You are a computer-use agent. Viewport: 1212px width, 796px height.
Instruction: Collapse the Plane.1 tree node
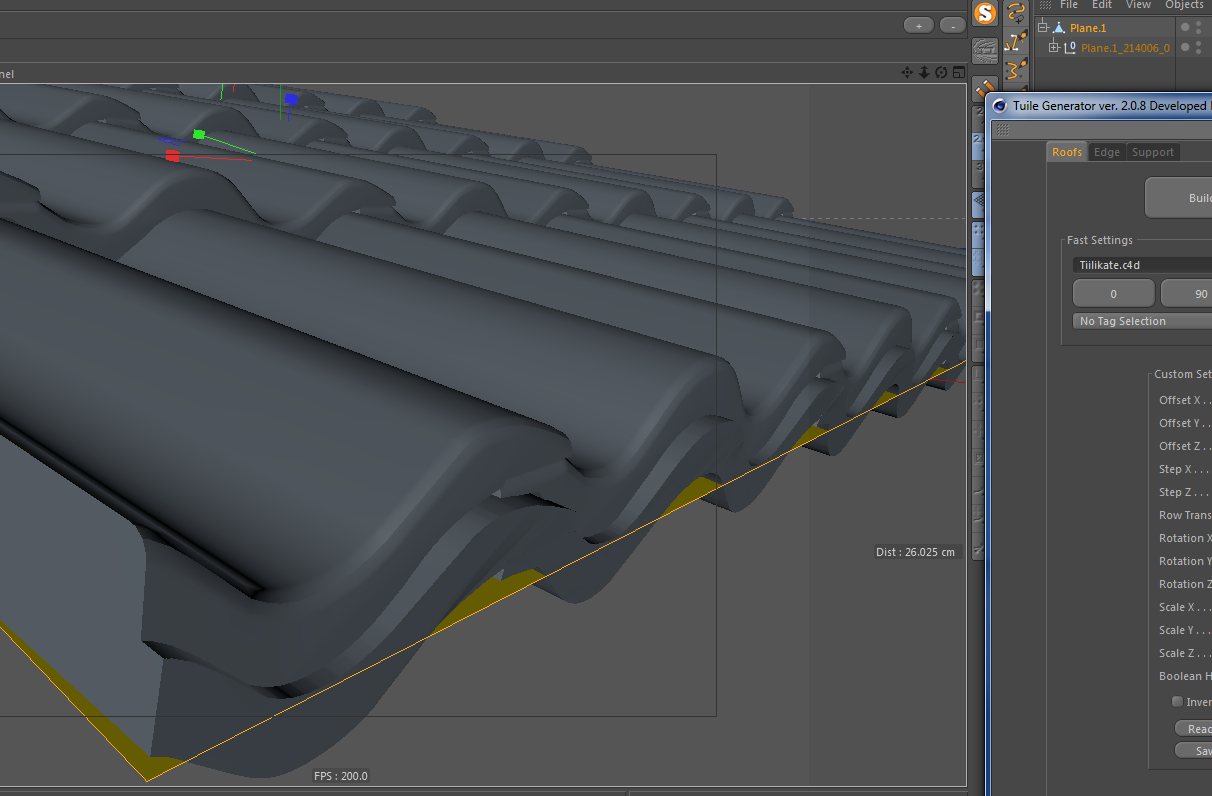1043,28
